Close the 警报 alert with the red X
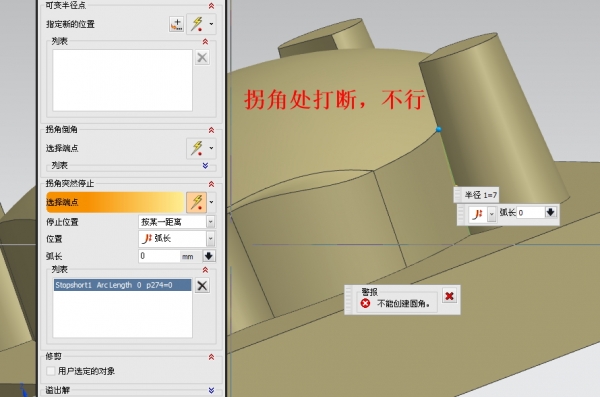600x397 pixels. (450, 296)
